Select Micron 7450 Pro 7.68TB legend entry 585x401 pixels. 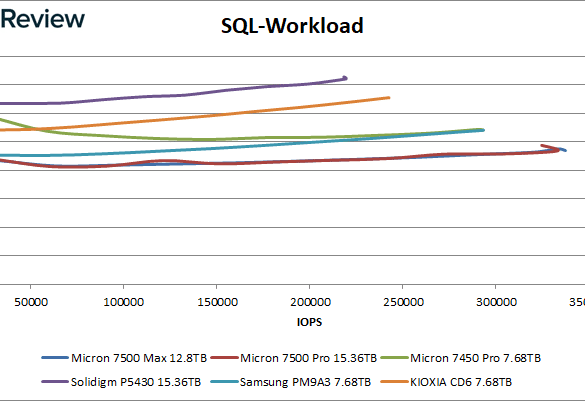pyautogui.click(x=461, y=358)
